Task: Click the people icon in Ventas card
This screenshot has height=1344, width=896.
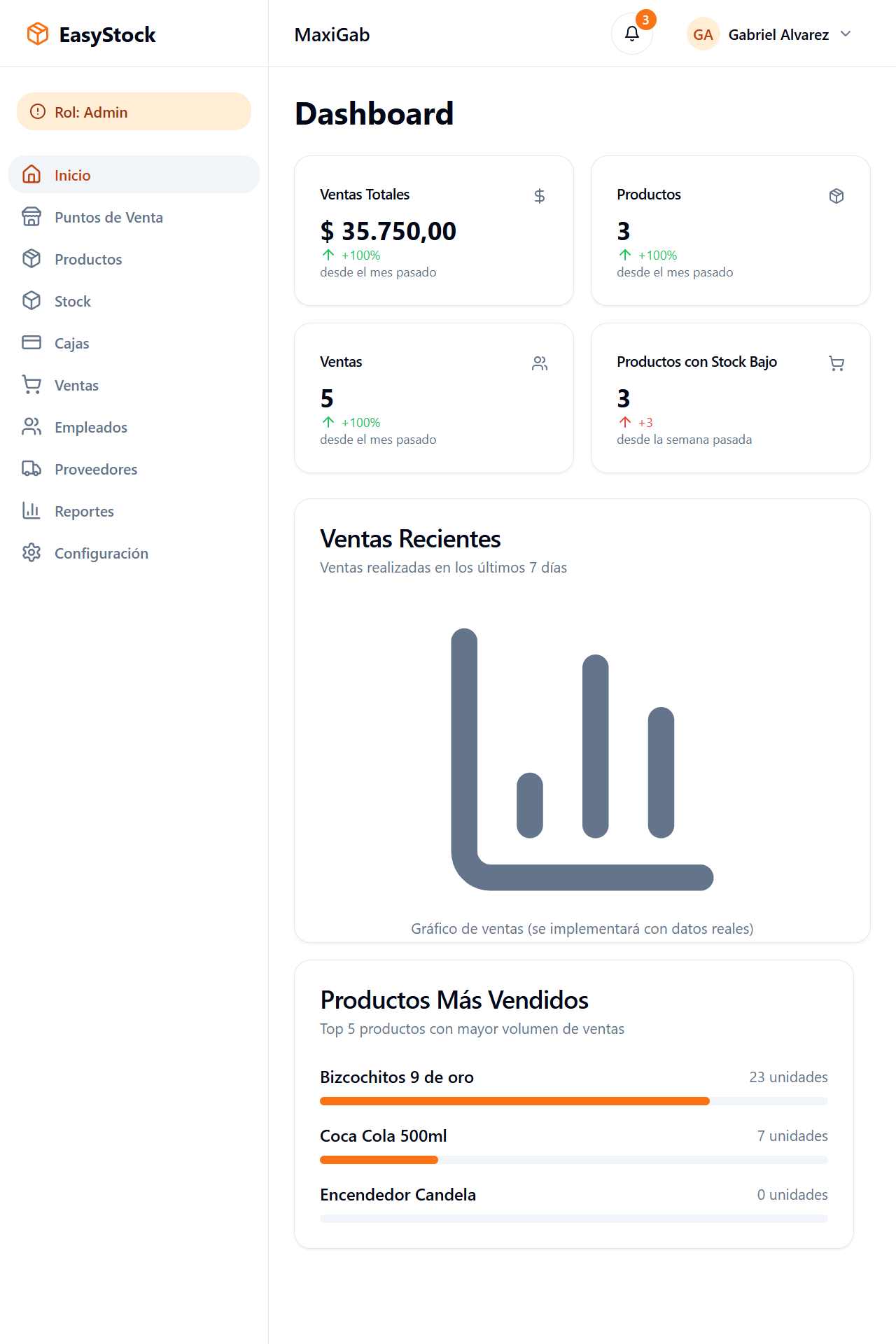Action: pyautogui.click(x=539, y=363)
